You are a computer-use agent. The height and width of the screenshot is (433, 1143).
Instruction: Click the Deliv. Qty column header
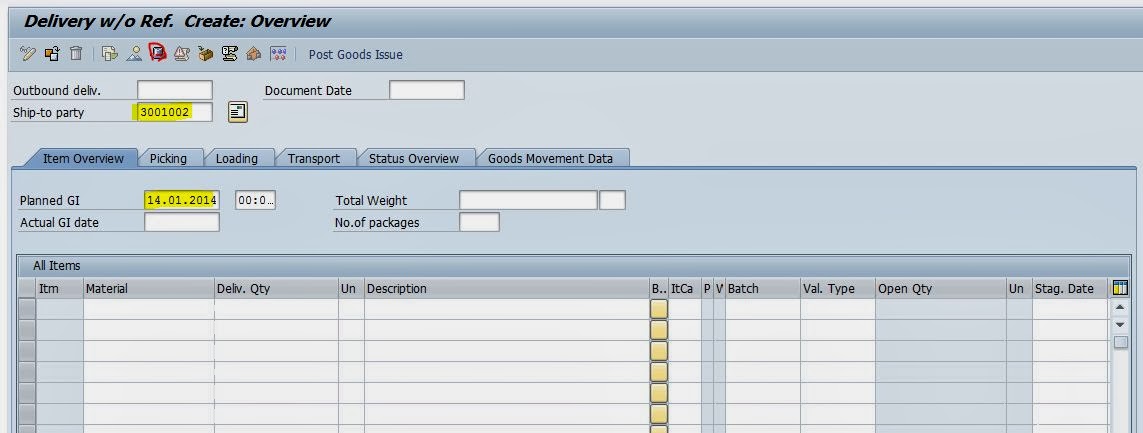pos(276,289)
